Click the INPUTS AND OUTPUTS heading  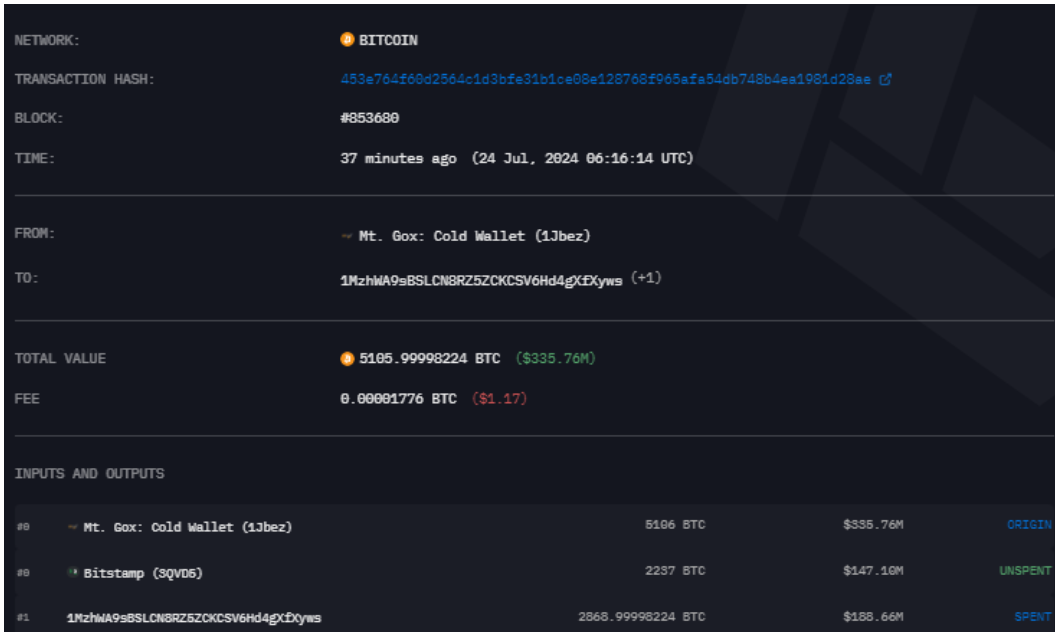click(x=89, y=474)
